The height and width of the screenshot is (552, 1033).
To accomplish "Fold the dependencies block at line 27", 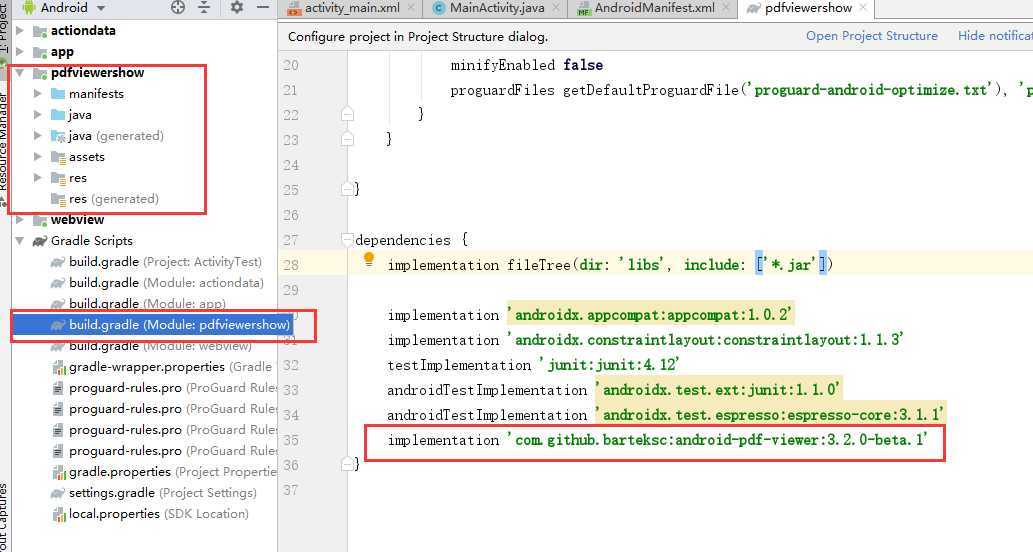I will coord(347,240).
